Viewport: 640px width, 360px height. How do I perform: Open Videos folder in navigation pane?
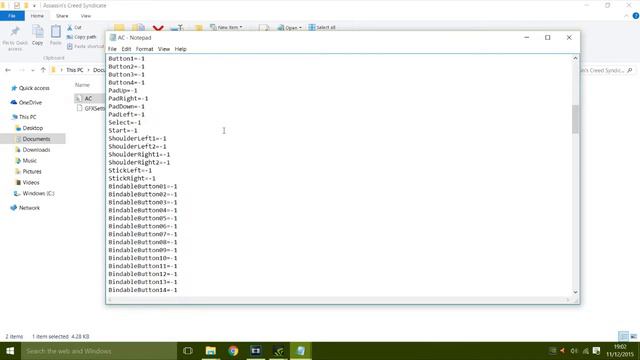[31, 182]
